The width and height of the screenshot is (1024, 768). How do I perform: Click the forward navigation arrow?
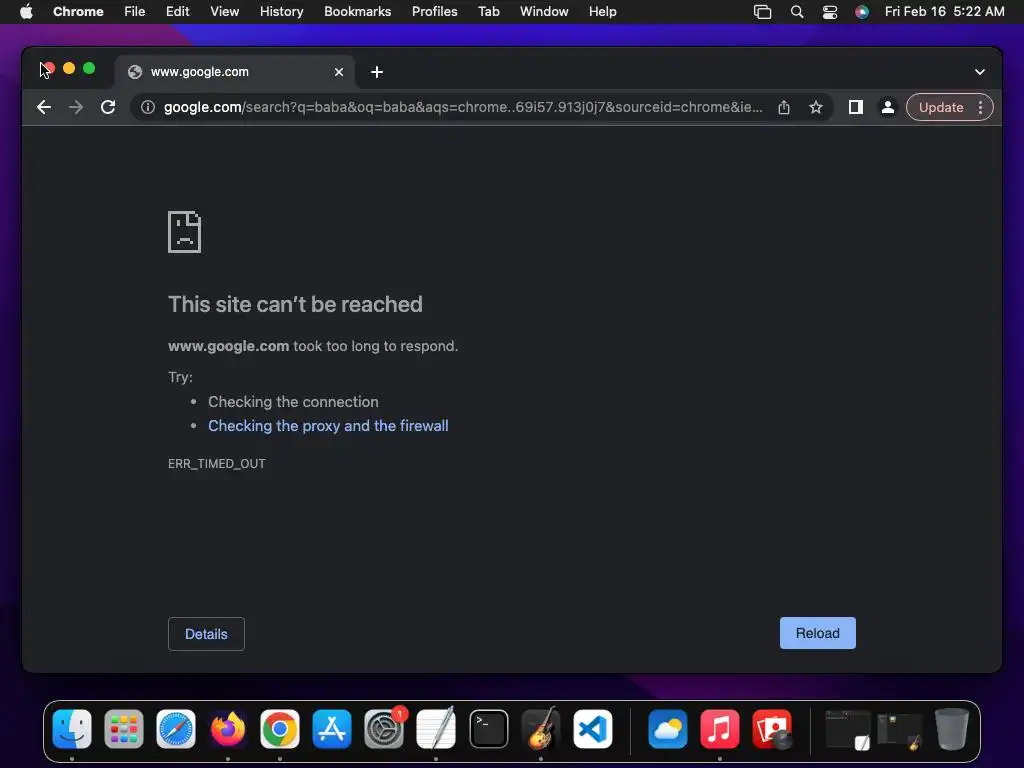click(x=76, y=107)
